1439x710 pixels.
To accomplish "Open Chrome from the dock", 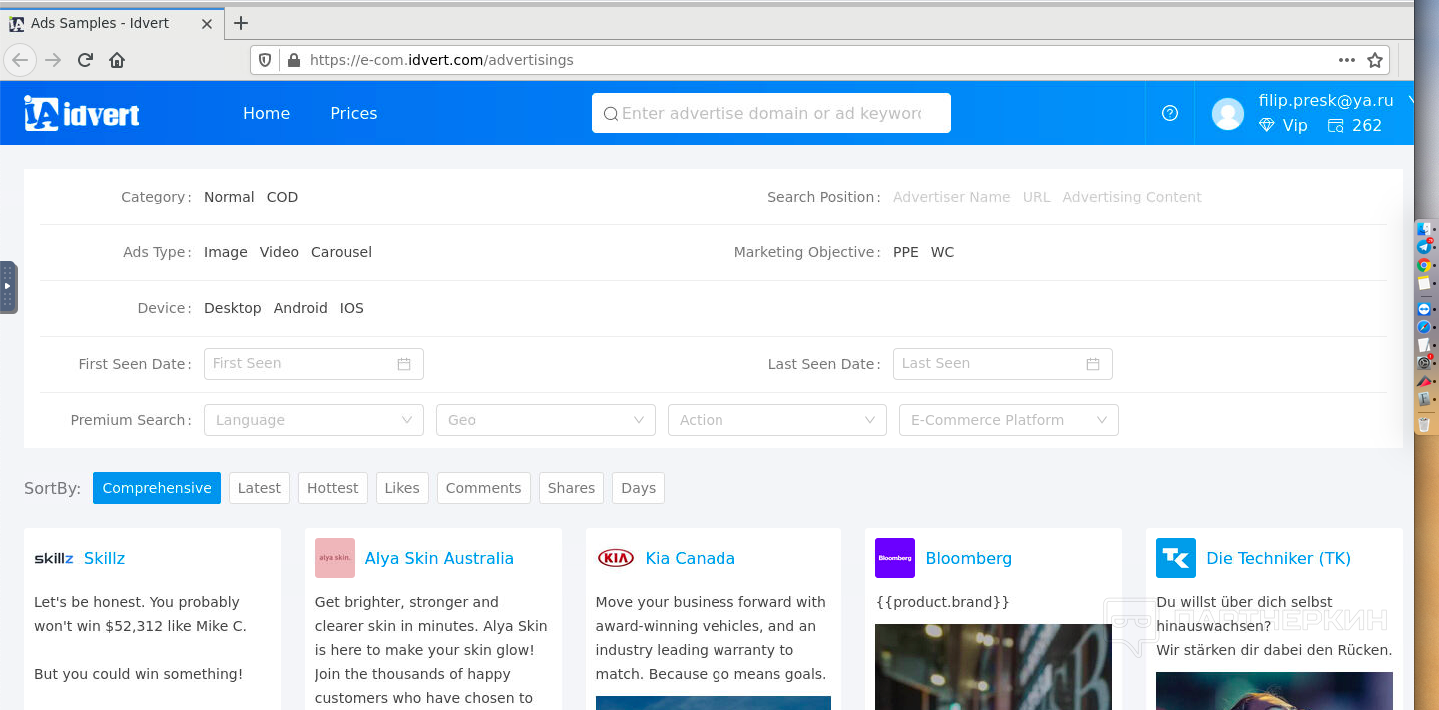I will click(1424, 265).
